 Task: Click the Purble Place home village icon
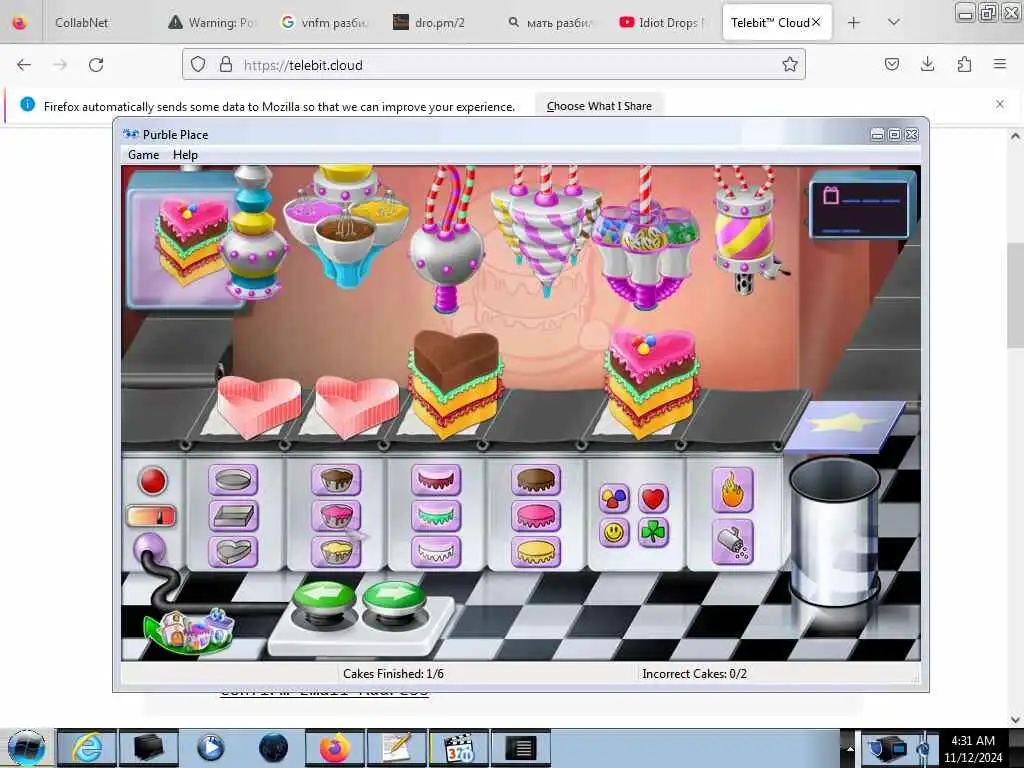(x=190, y=630)
